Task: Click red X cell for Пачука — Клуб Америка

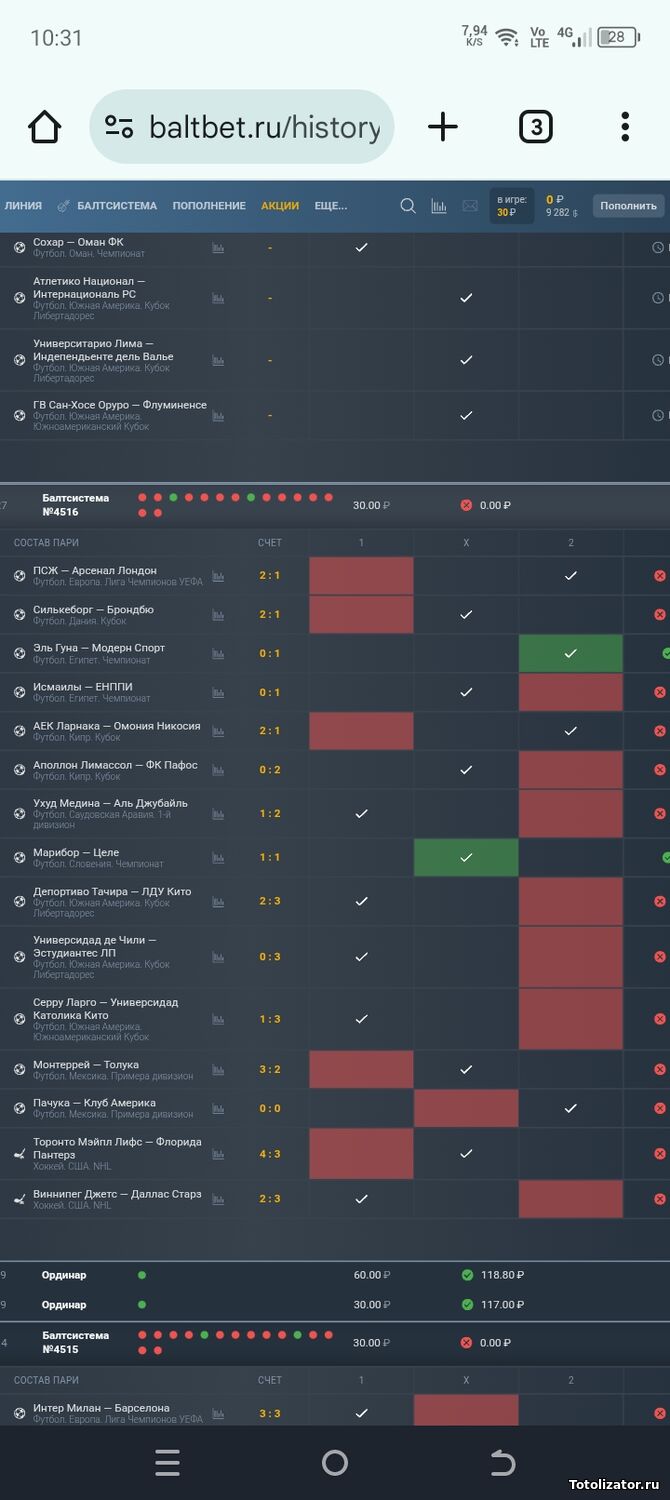Action: [x=466, y=1108]
